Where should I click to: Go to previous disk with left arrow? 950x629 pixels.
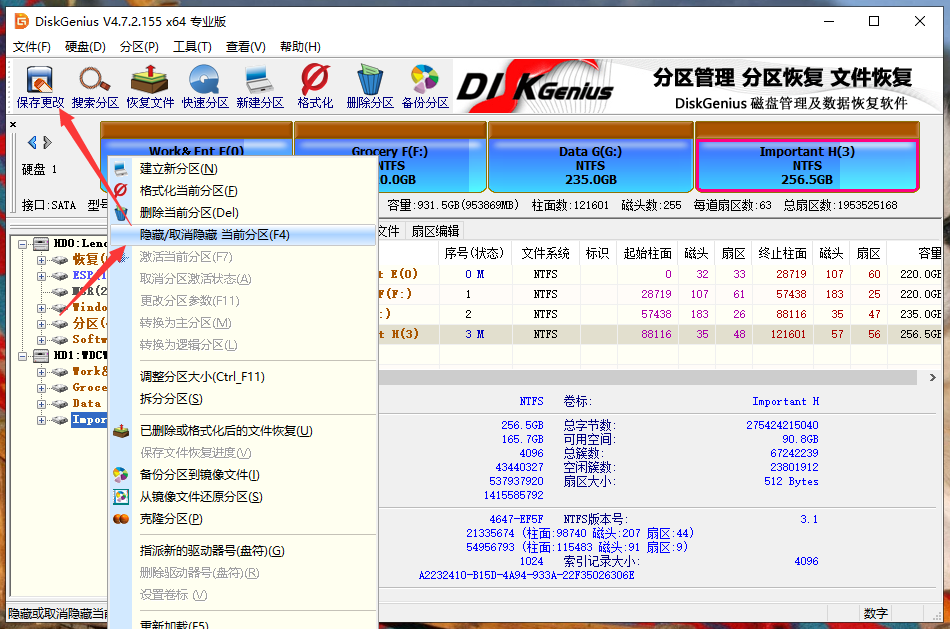click(32, 143)
